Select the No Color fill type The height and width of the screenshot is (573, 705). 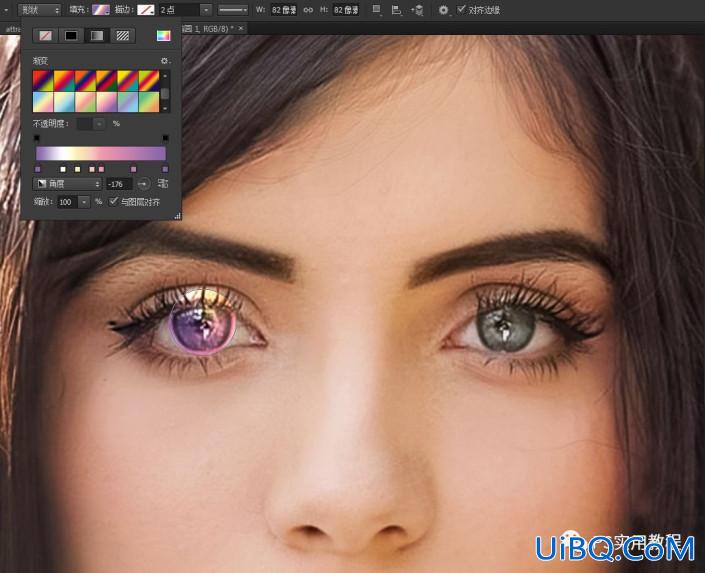click(45, 36)
